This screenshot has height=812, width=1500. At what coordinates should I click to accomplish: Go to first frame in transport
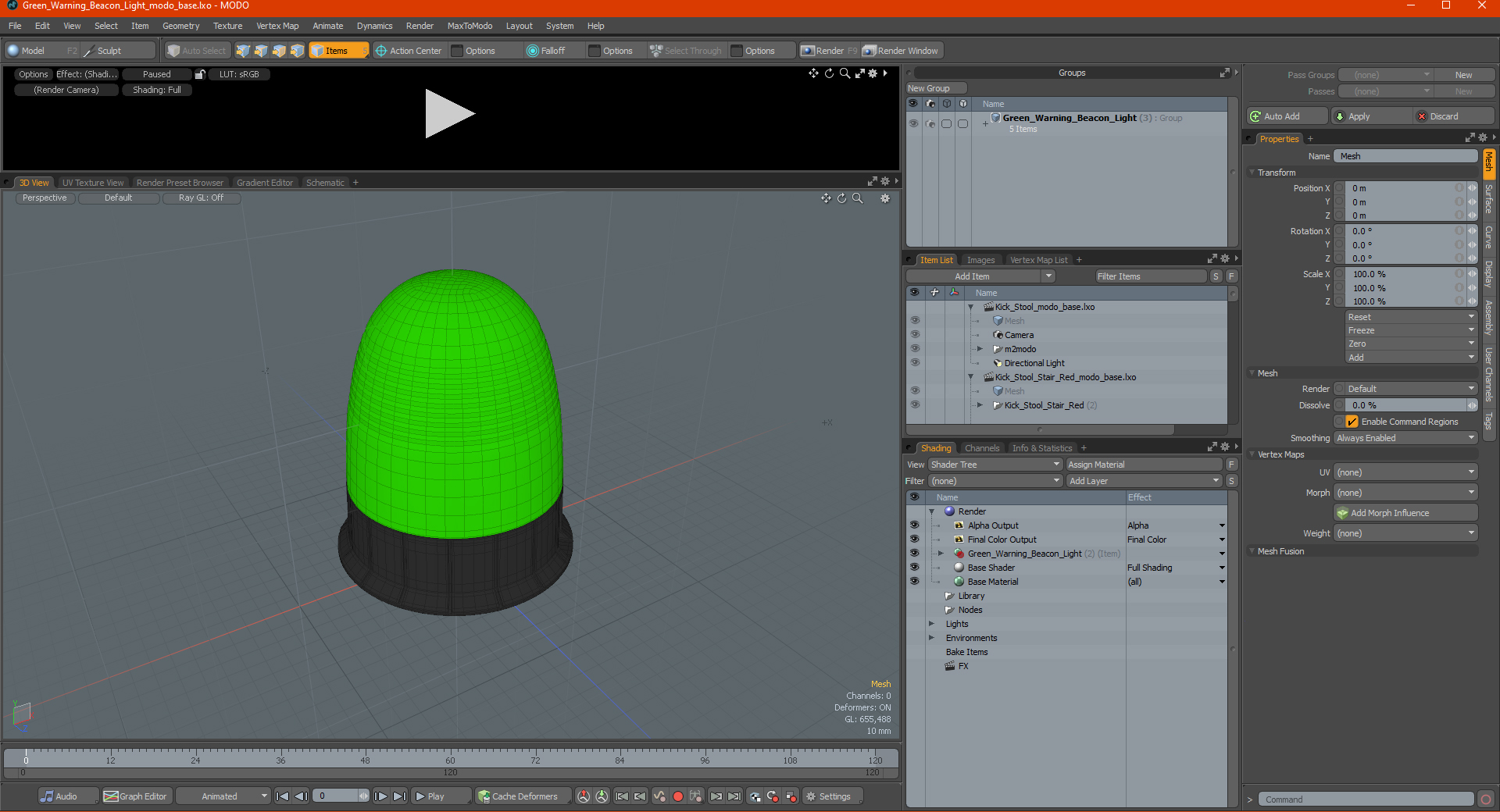coord(283,796)
